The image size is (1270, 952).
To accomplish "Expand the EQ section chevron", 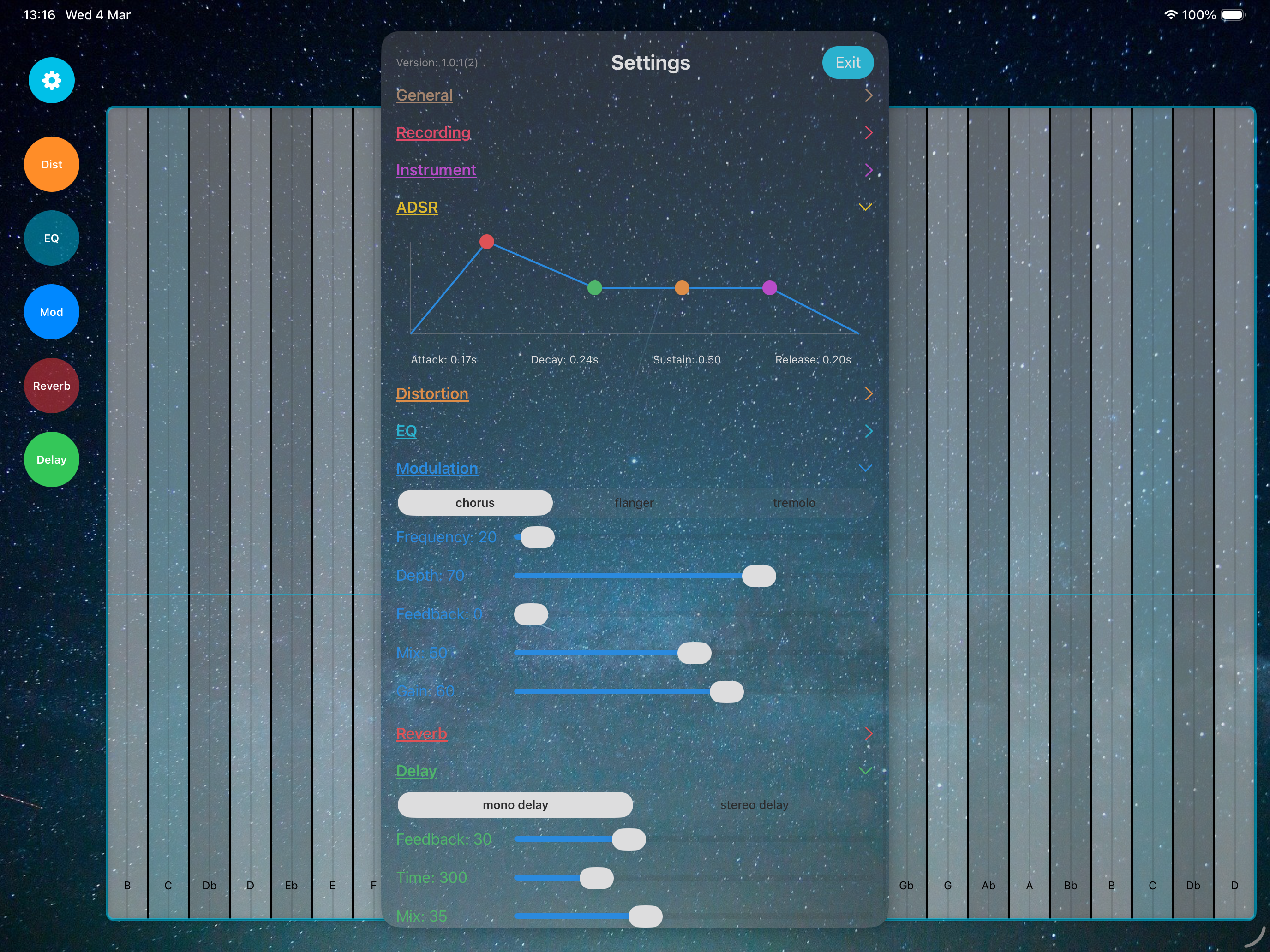I will 868,431.
